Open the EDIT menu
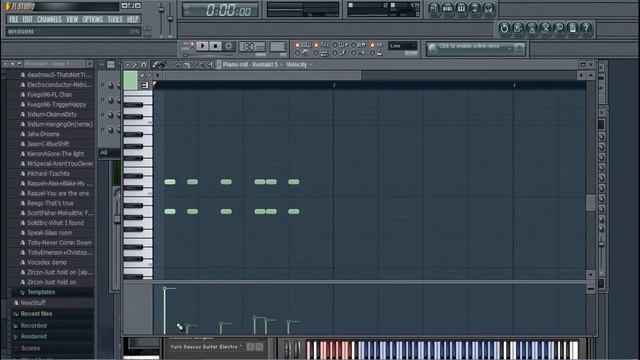 click(27, 20)
